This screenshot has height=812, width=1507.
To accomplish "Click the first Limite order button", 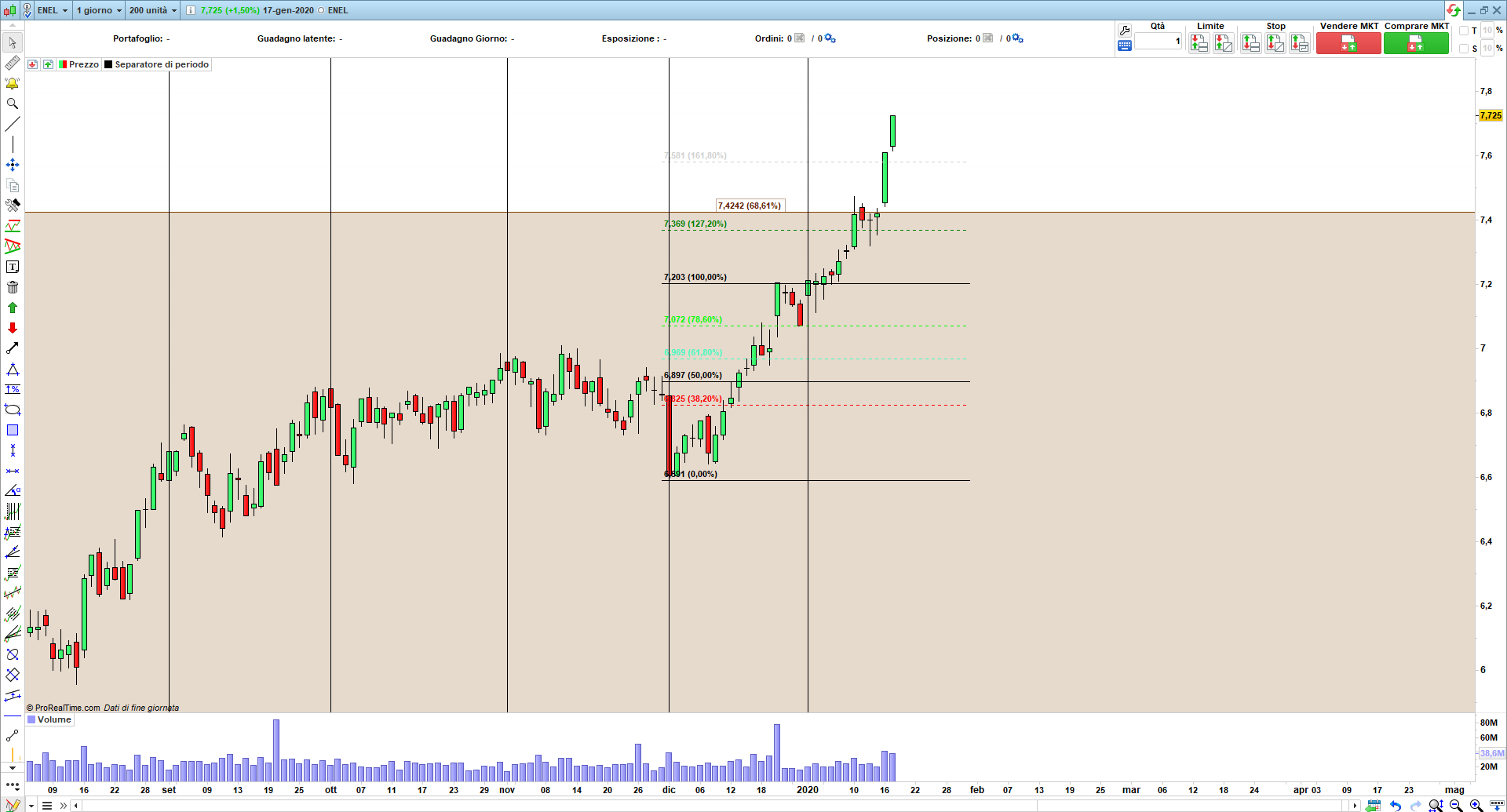I will [1199, 43].
